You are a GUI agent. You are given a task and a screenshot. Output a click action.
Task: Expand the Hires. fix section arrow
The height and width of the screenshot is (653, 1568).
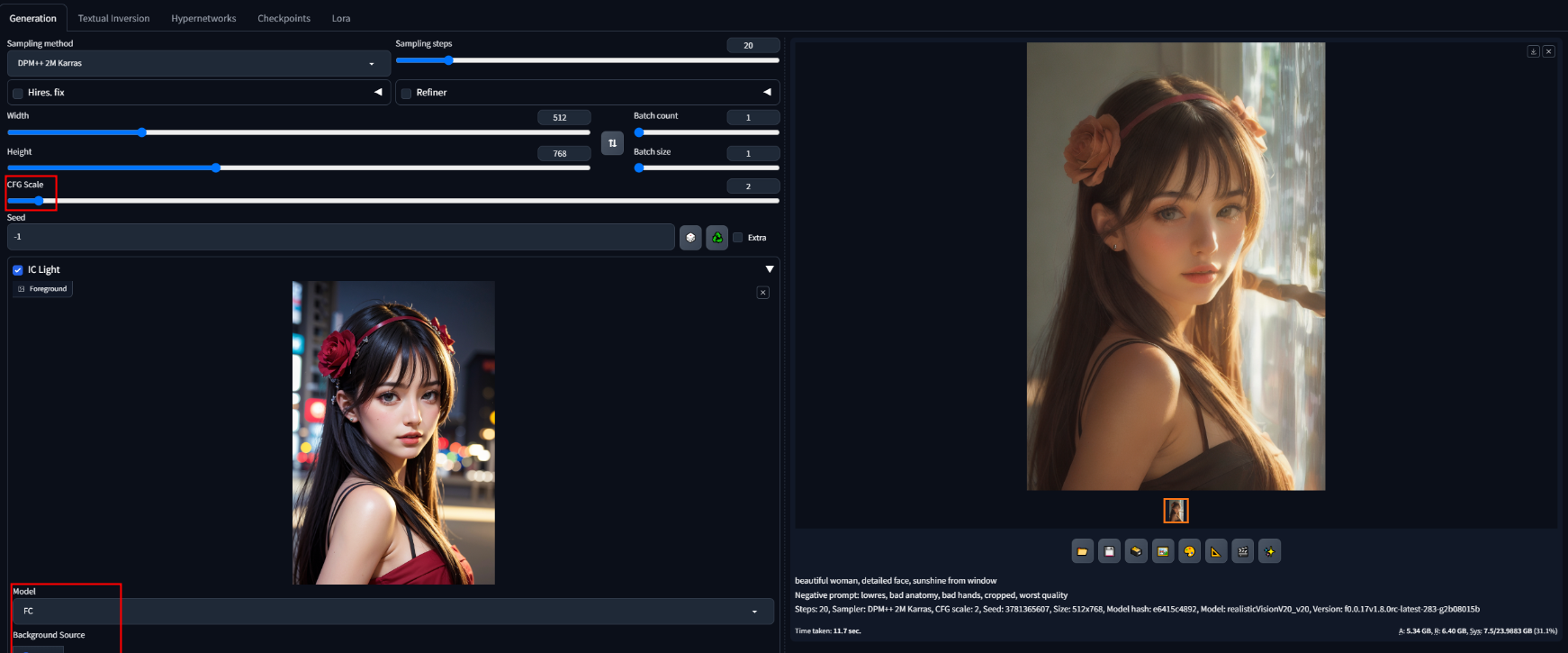[378, 92]
